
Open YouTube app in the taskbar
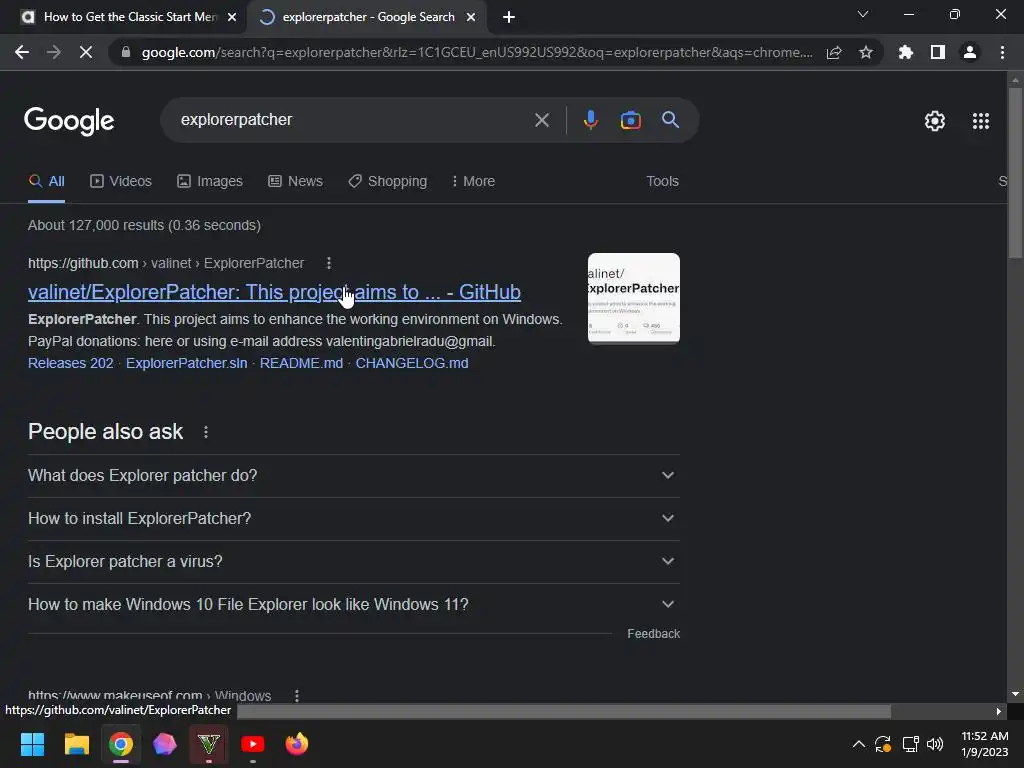(253, 744)
